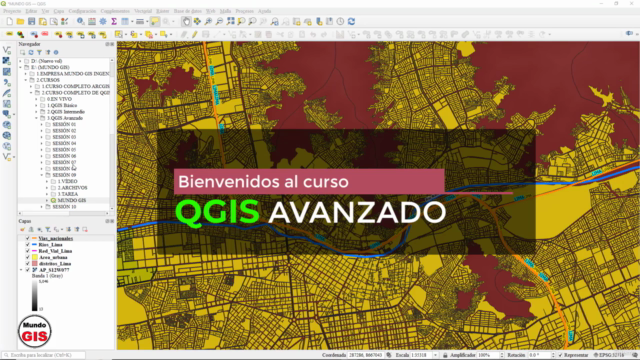Collapse the 3.QGIS Avanzado folder
640x360 pixels.
point(36,118)
